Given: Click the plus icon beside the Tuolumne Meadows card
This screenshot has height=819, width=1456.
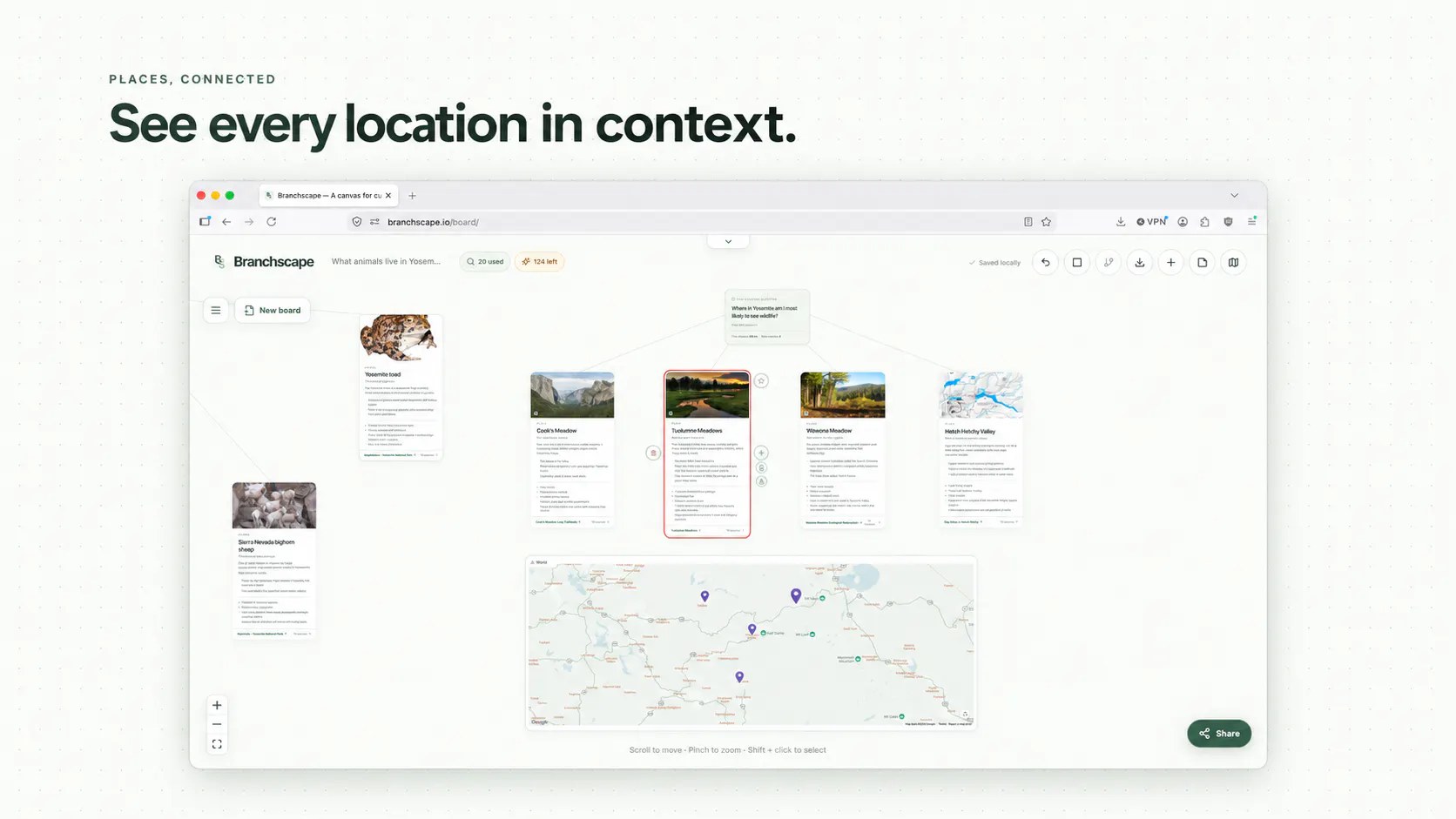Looking at the screenshot, I should (x=761, y=453).
